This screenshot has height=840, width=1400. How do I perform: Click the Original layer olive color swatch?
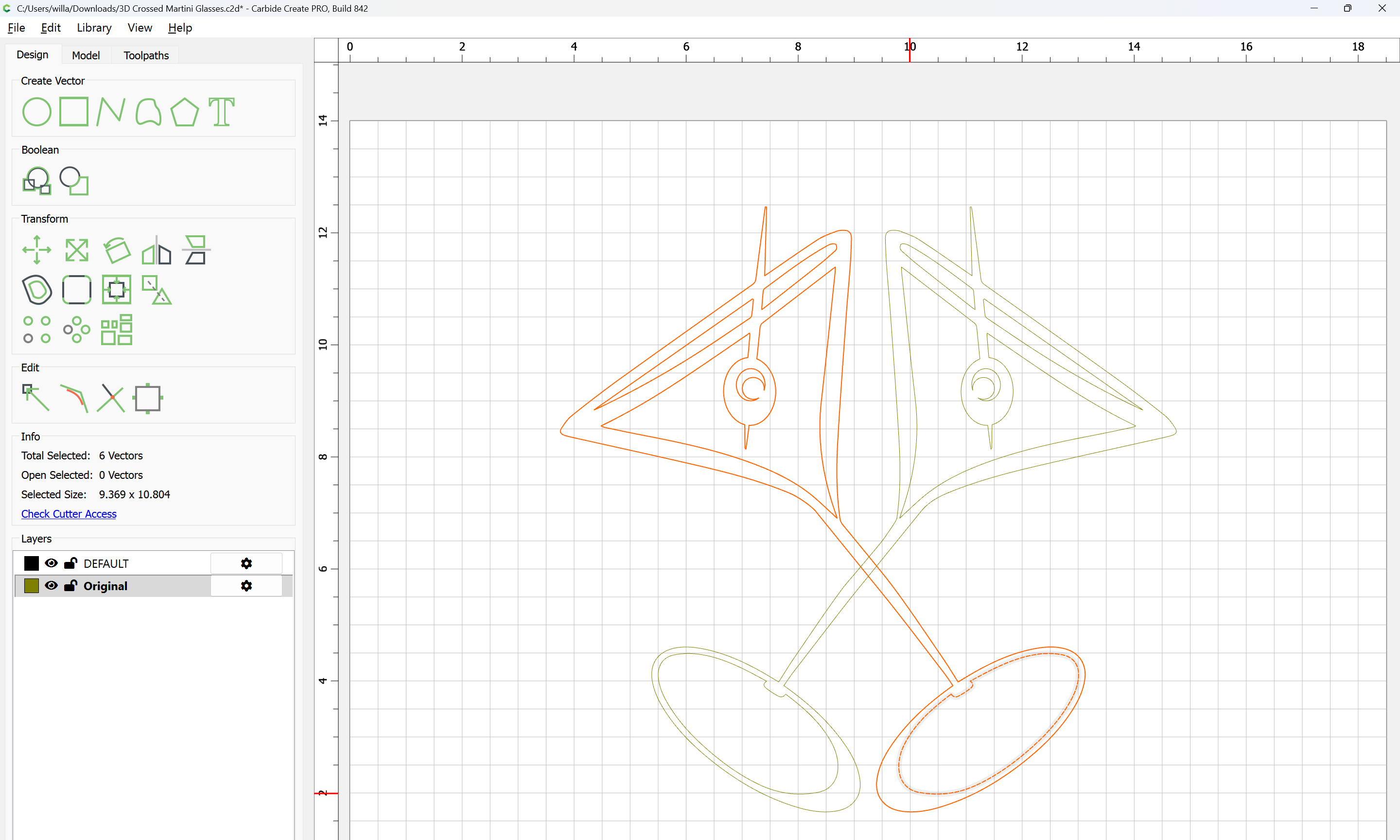click(32, 586)
